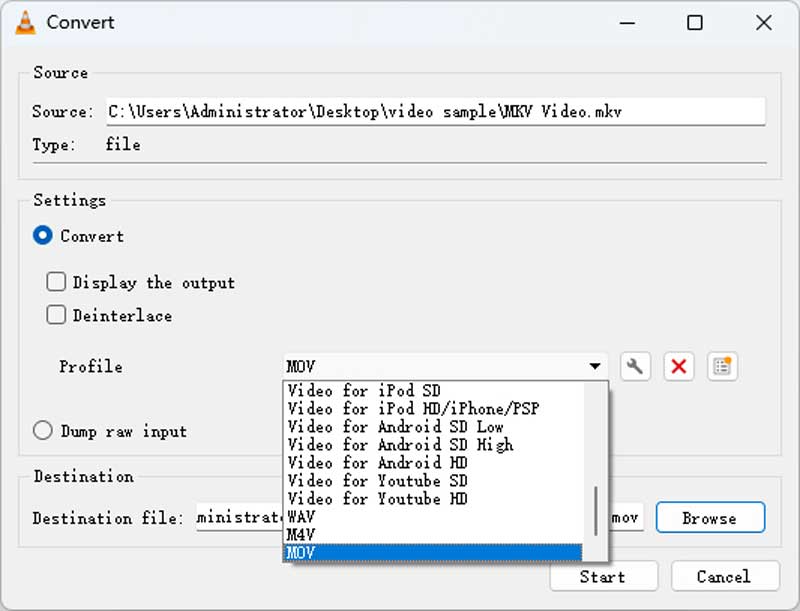
Task: Start the MKV conversion
Action: 603,576
